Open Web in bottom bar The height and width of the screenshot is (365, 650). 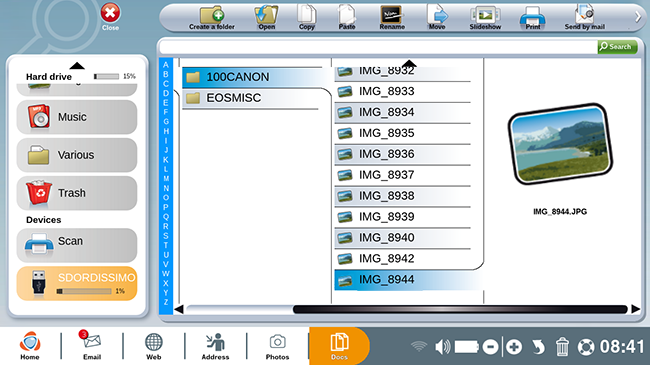[x=153, y=346]
